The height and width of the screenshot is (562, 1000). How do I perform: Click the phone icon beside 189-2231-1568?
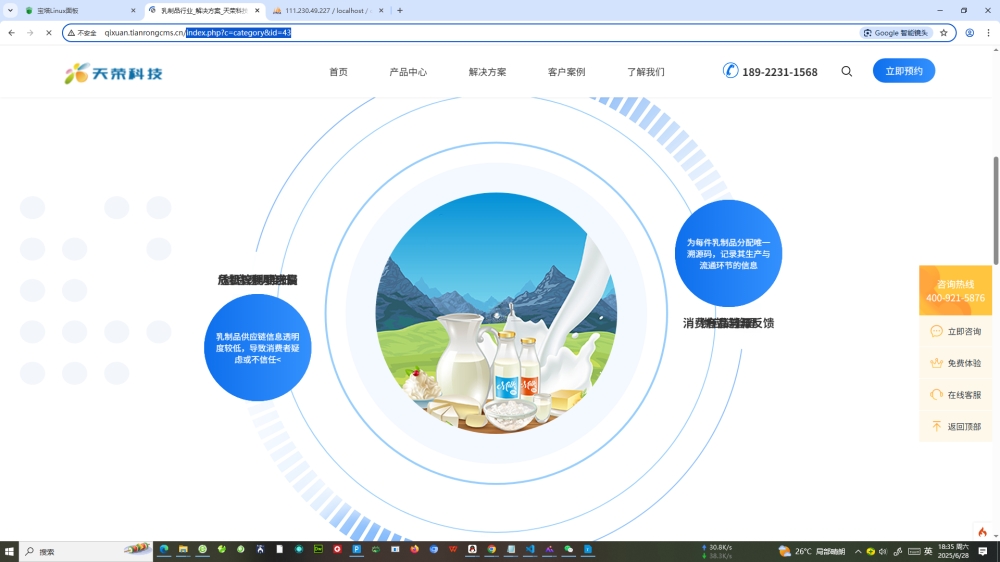730,70
